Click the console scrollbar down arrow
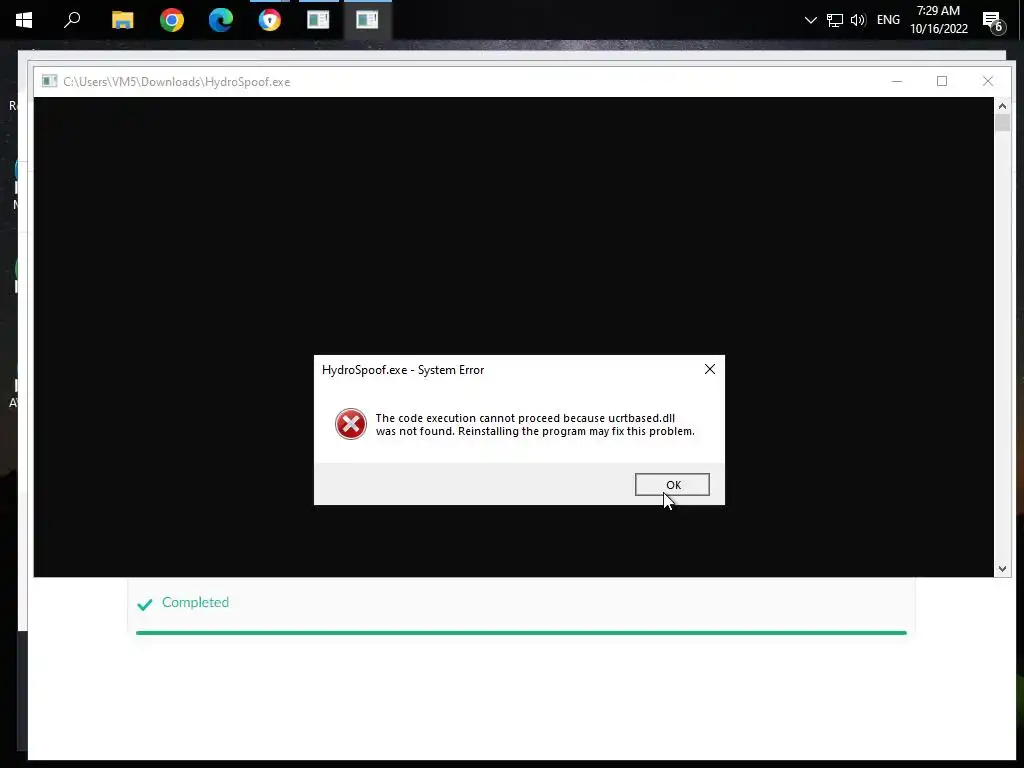 coord(1002,569)
